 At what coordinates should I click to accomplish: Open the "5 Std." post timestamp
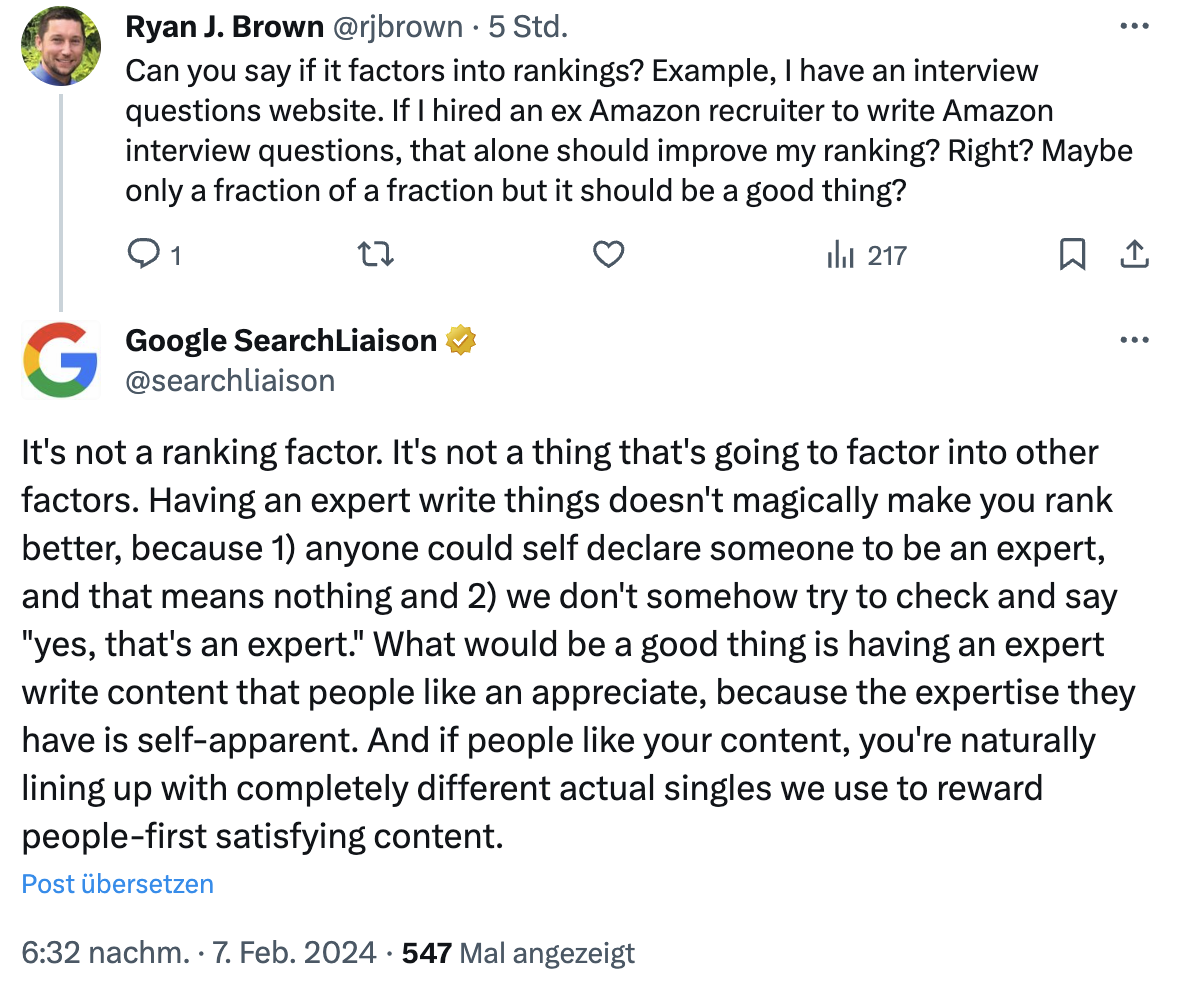click(x=528, y=28)
